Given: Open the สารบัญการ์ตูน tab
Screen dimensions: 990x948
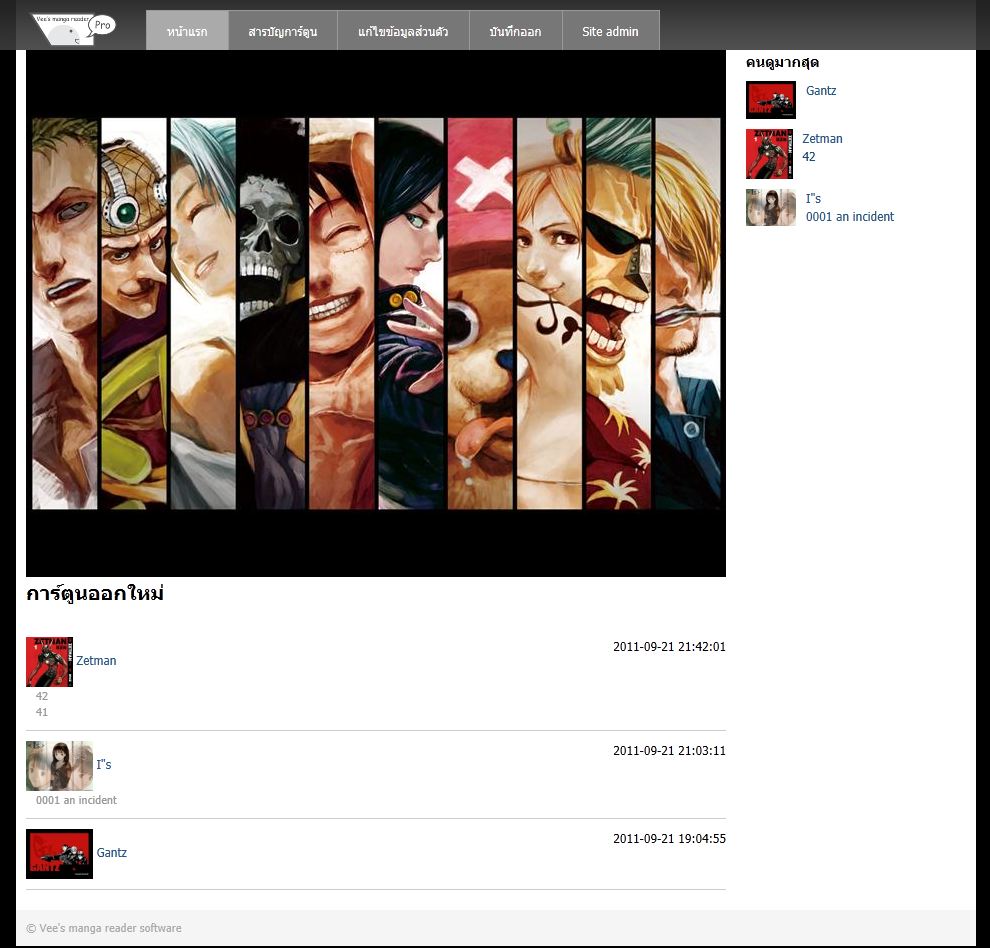Looking at the screenshot, I should tap(283, 30).
